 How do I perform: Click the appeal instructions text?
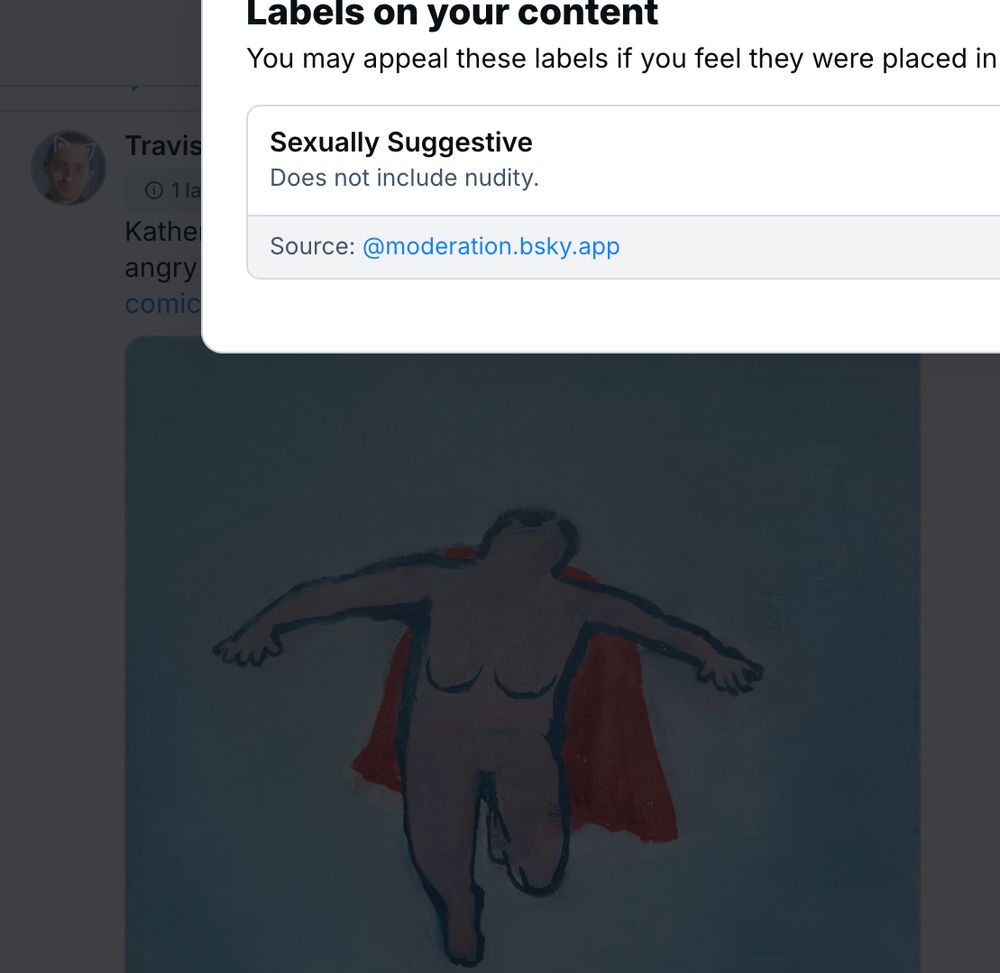point(621,59)
